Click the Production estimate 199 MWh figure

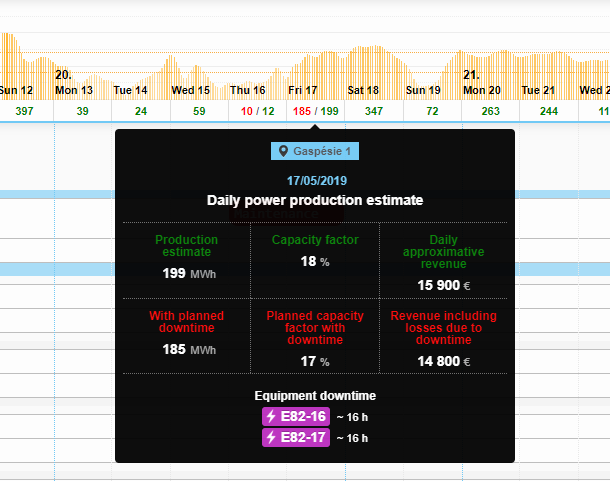[x=186, y=273]
